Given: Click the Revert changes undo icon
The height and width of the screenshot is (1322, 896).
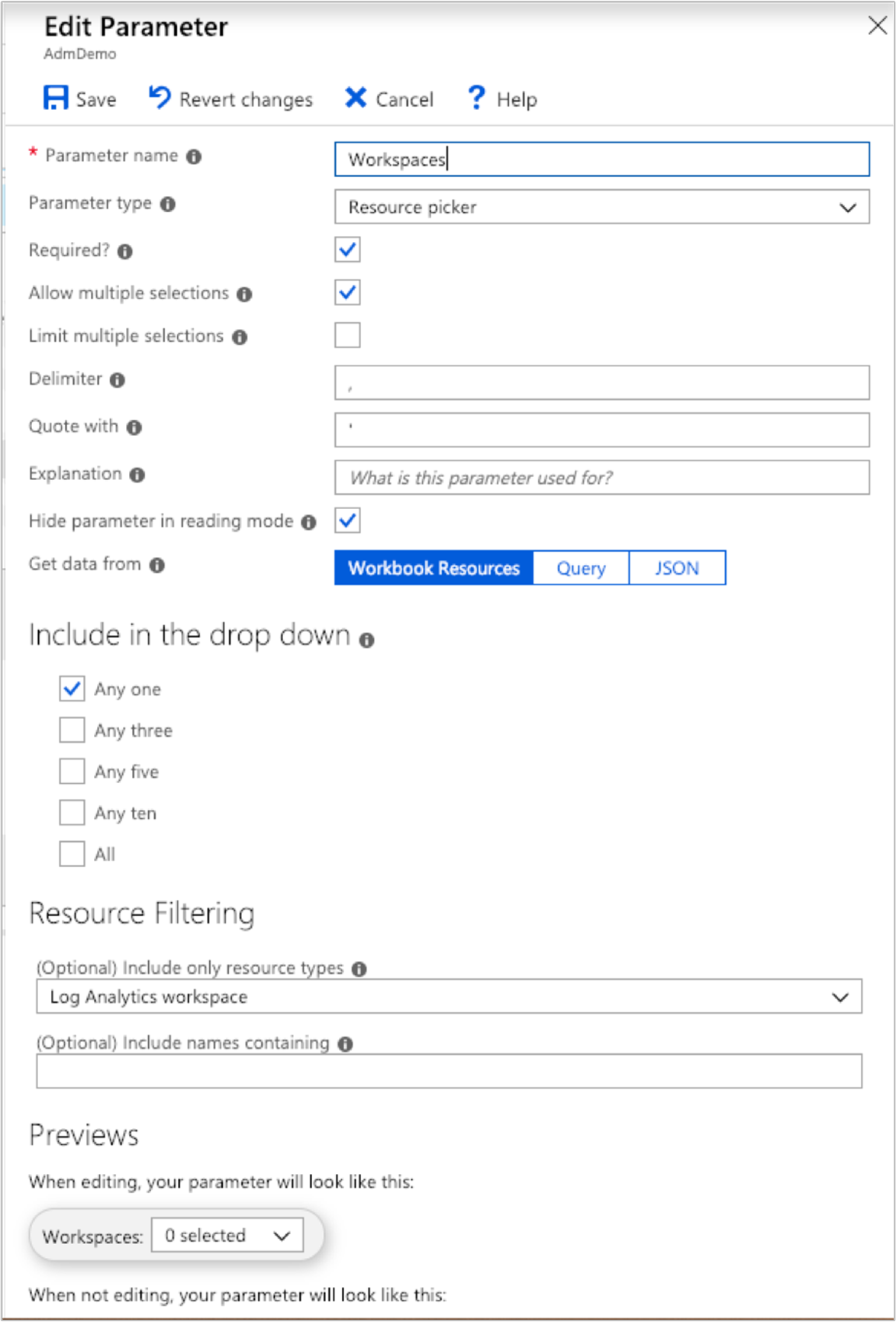Looking at the screenshot, I should (160, 97).
